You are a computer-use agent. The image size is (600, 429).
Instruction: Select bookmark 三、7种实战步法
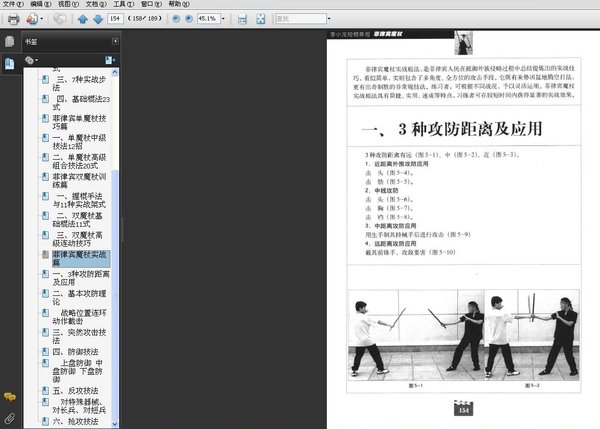click(79, 83)
